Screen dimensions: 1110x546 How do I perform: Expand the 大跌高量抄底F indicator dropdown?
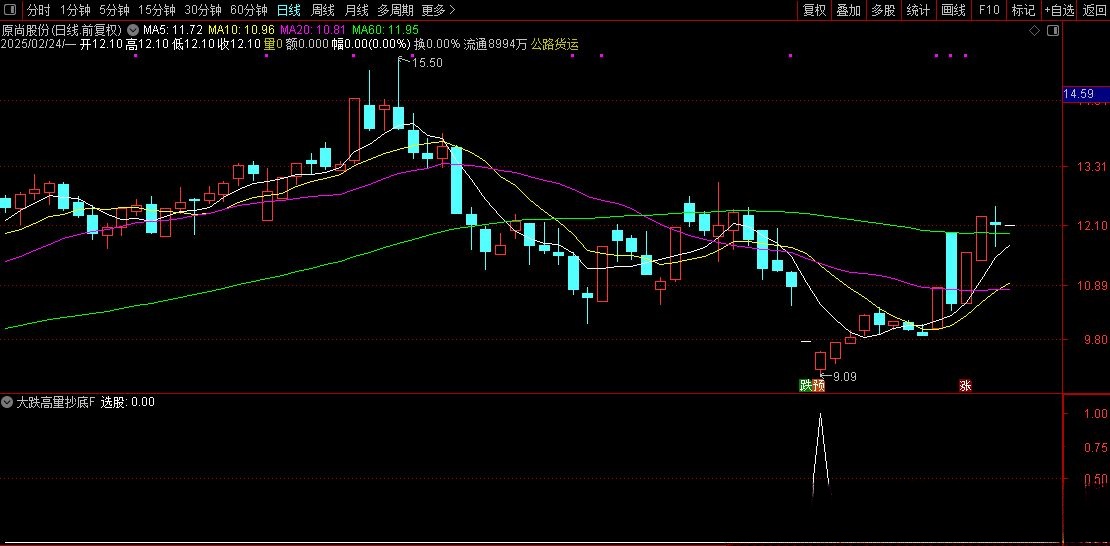pos(8,402)
